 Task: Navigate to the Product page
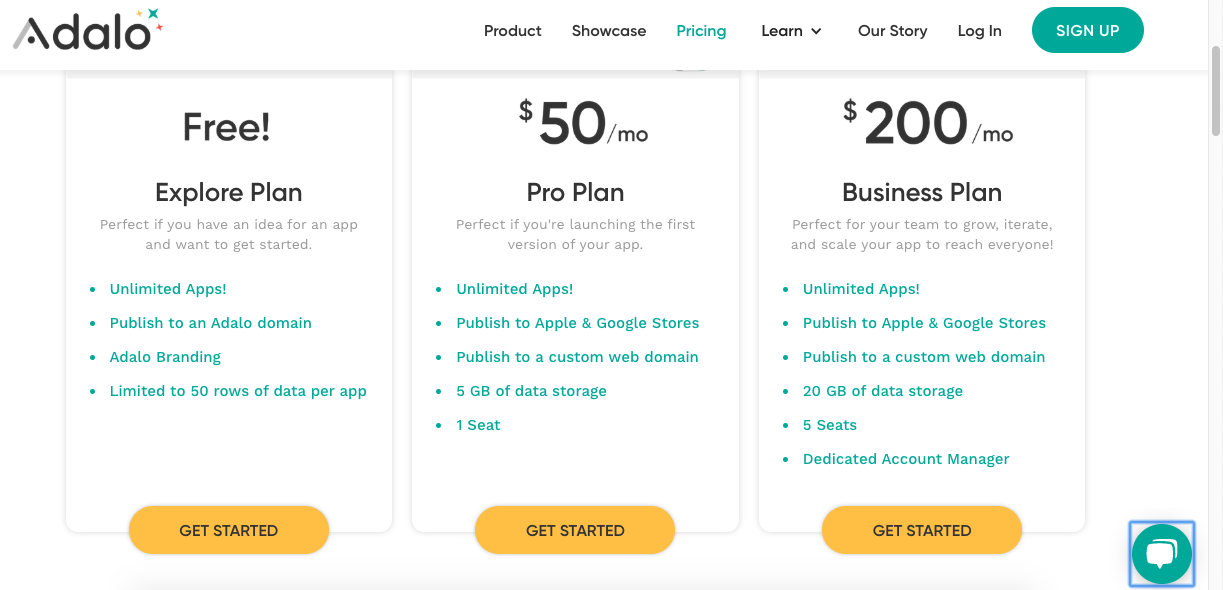[x=512, y=30]
